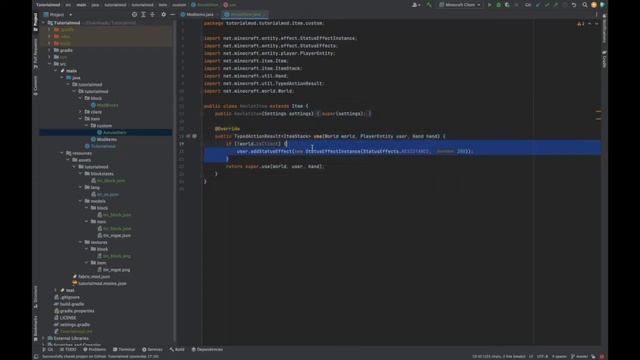Viewport: 640px width, 360px height.
Task: Open Services tool window tab
Action: click(x=152, y=349)
